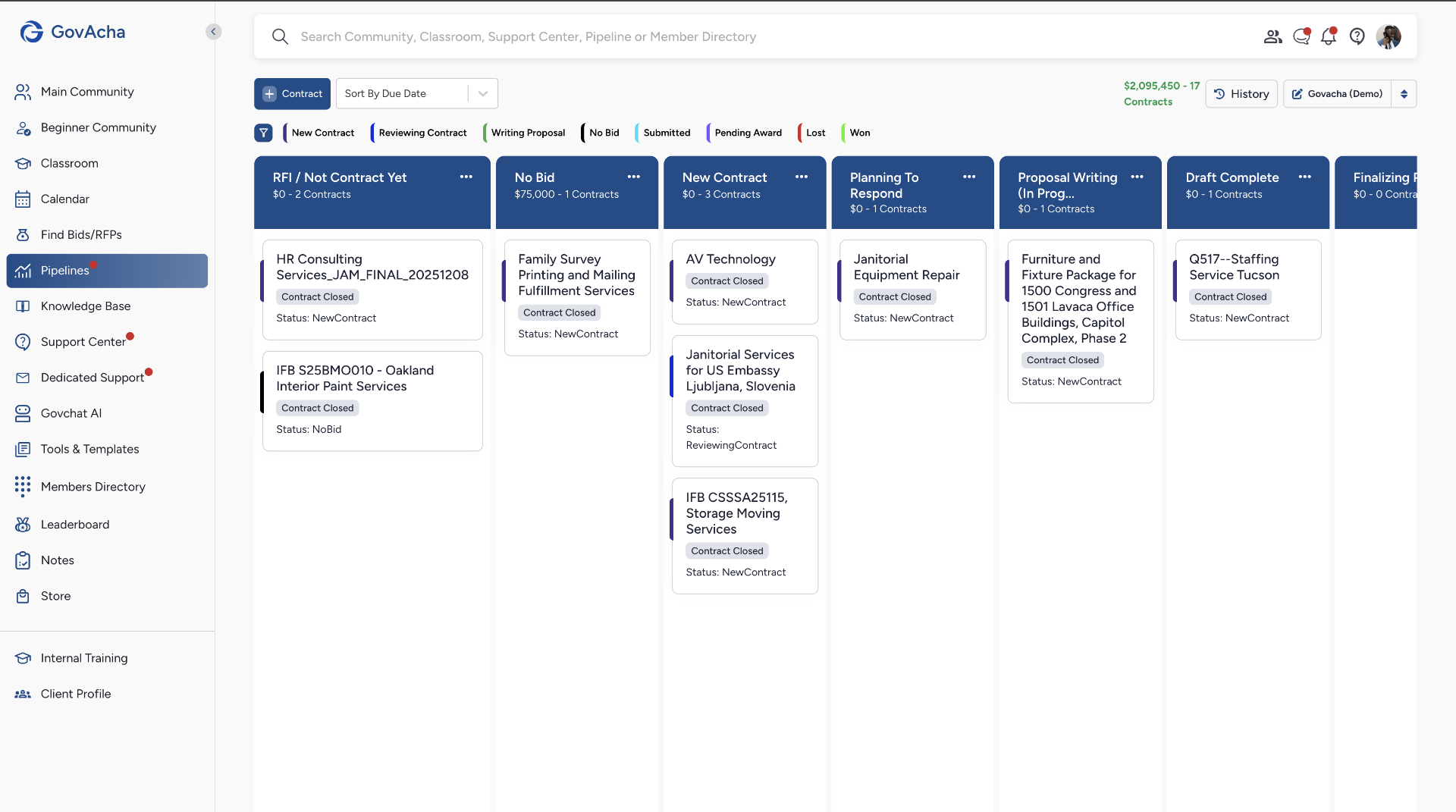
Task: Open options menu for No Bid column
Action: [x=633, y=177]
